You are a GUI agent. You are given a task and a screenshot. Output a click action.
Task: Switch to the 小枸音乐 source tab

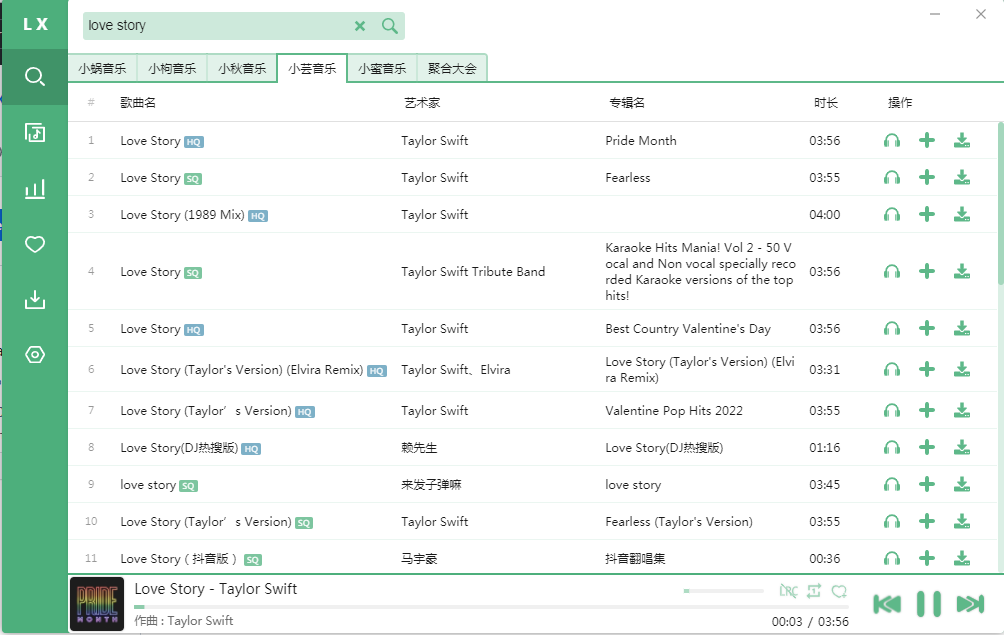pyautogui.click(x=172, y=68)
